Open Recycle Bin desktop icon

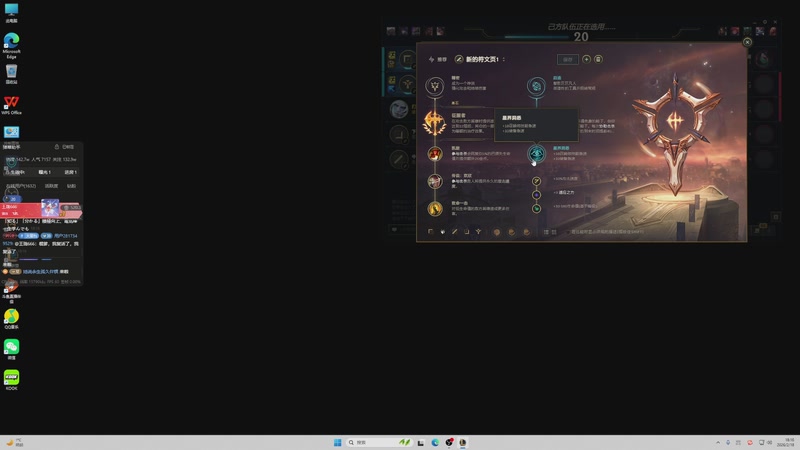(11, 74)
